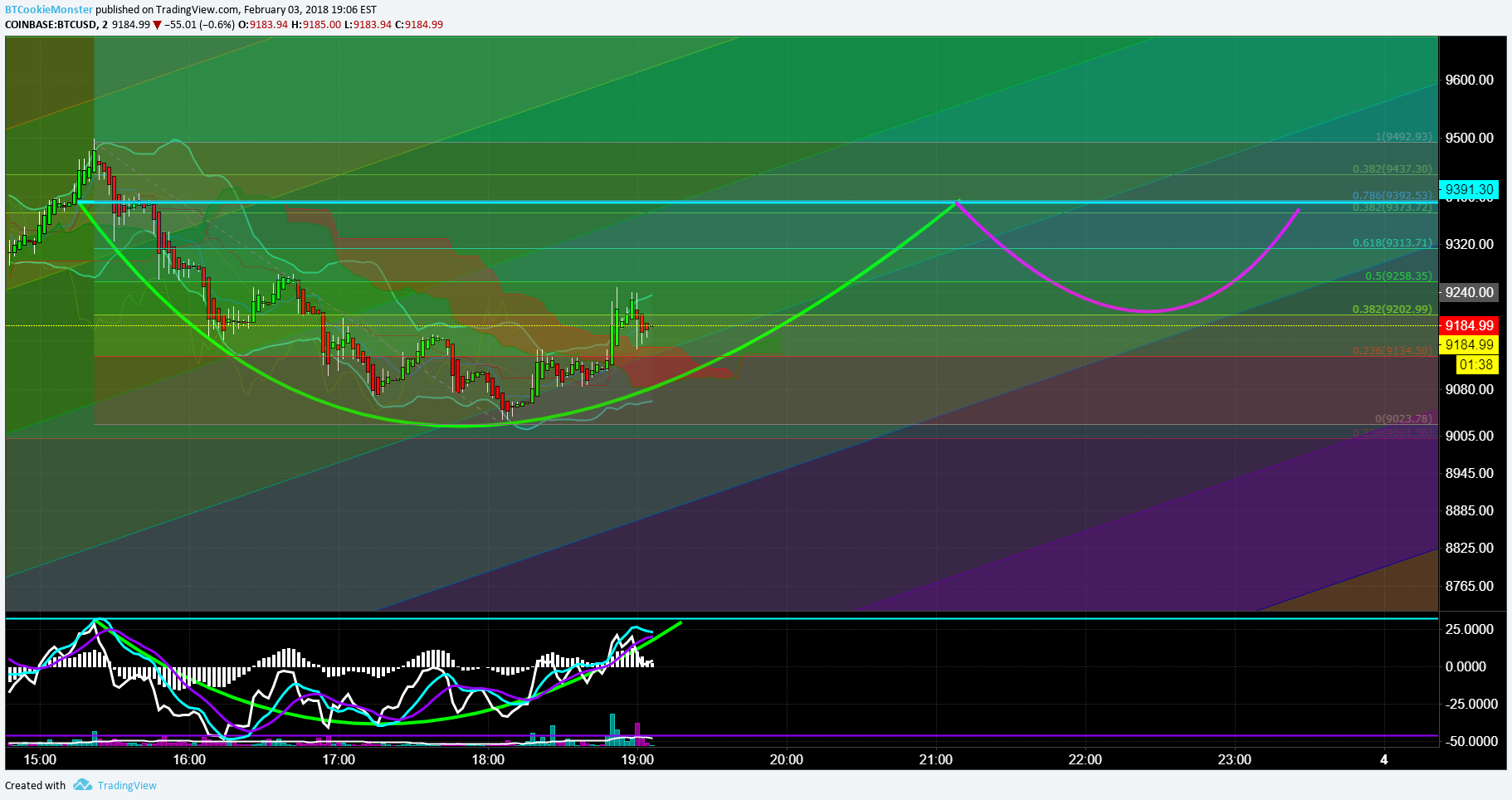The height and width of the screenshot is (800, 1512).
Task: Select the grey 9240.00 price label
Action: 1469,292
